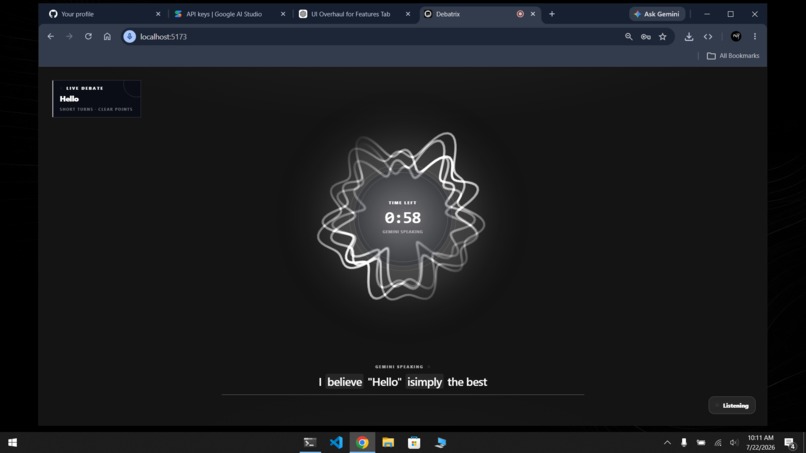Screen dimensions: 806x453
Task: Click the battery tray icon
Action: (x=701, y=442)
